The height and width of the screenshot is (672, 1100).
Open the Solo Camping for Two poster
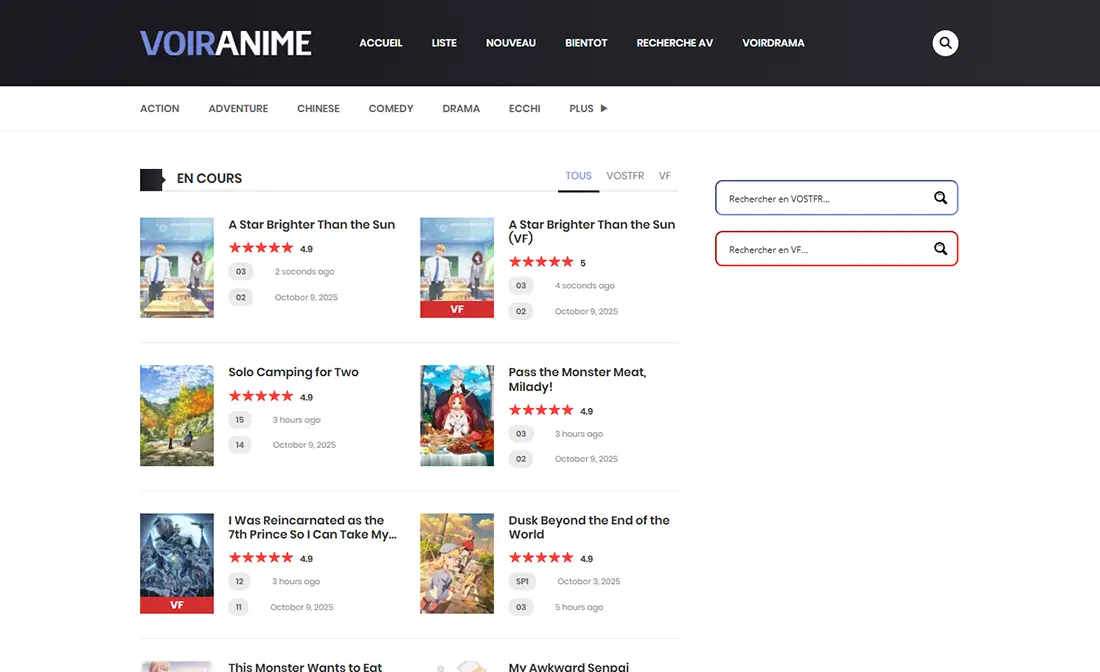click(x=177, y=415)
